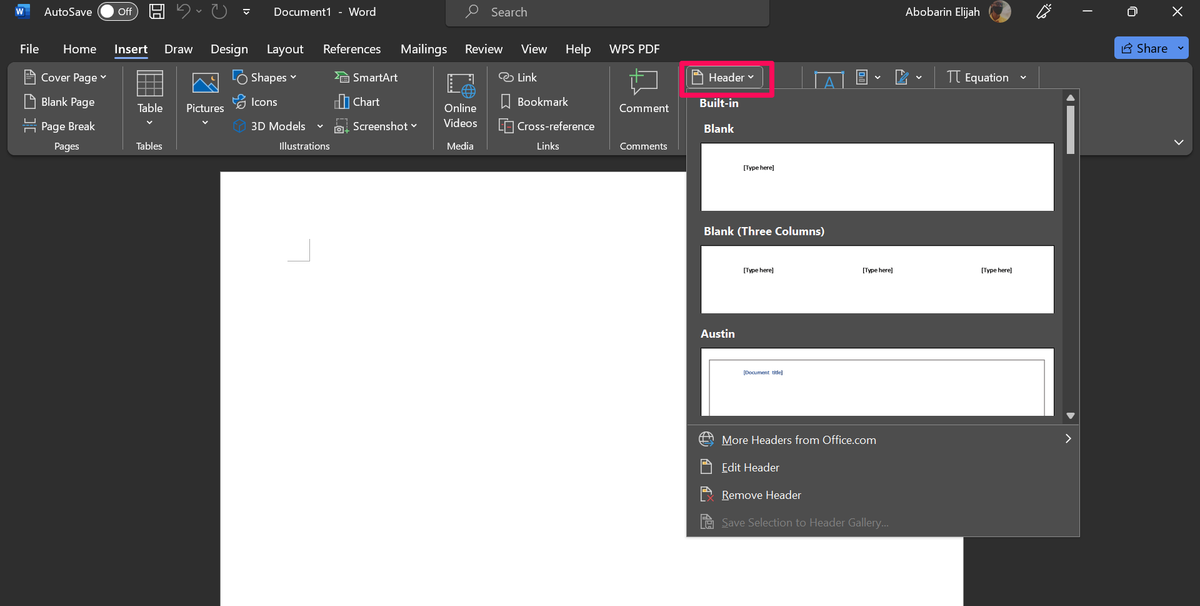
Task: Switch to the Review tab
Action: click(484, 49)
